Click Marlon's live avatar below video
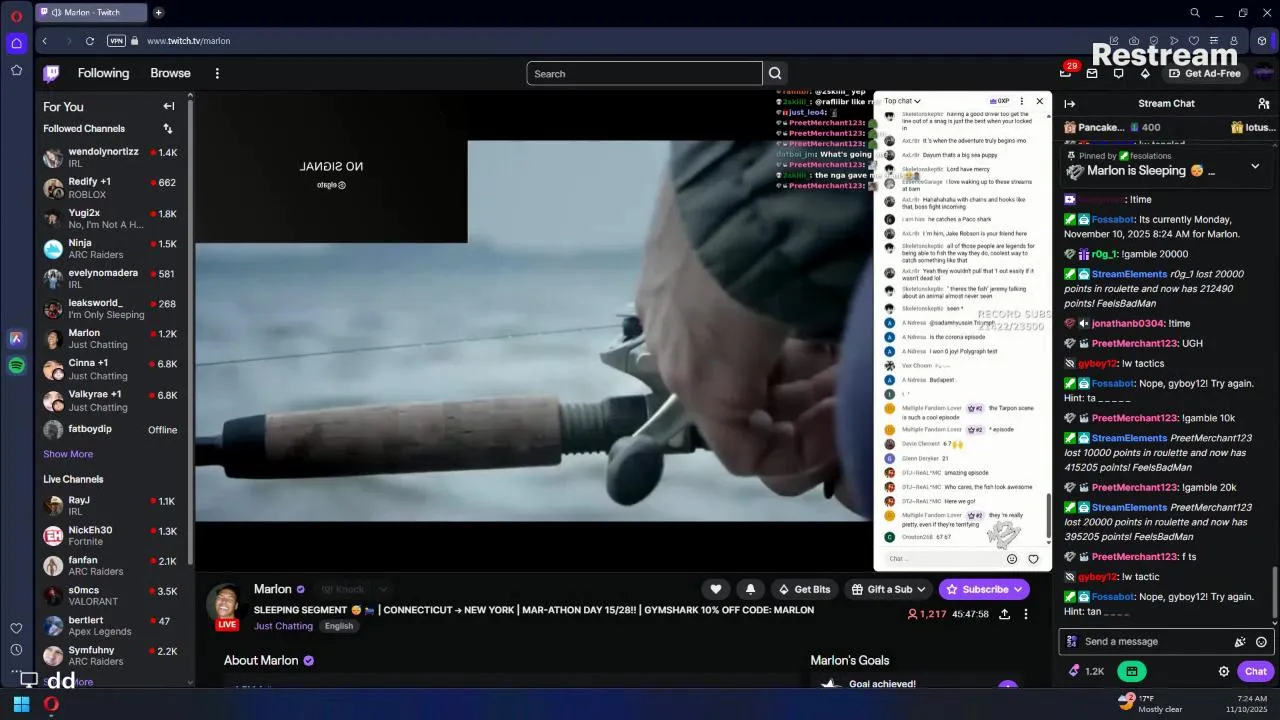1280x720 pixels. (227, 604)
